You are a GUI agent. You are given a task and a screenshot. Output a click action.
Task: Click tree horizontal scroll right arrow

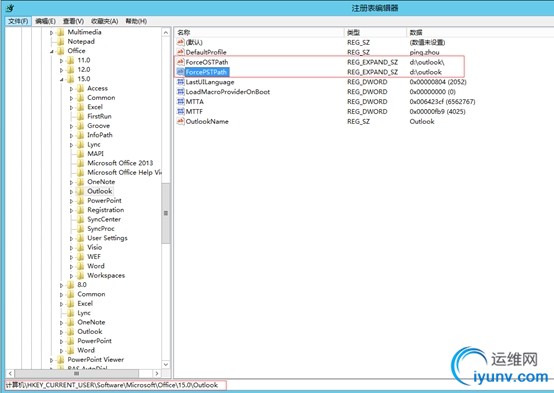(157, 373)
